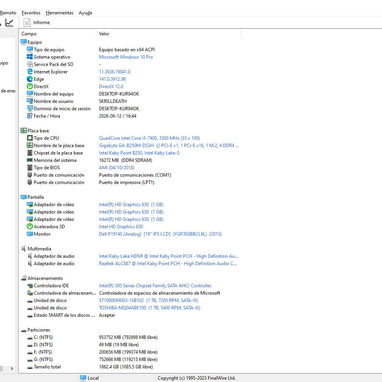
Task: Open the DirectX 12.0 link
Action: pyautogui.click(x=111, y=86)
